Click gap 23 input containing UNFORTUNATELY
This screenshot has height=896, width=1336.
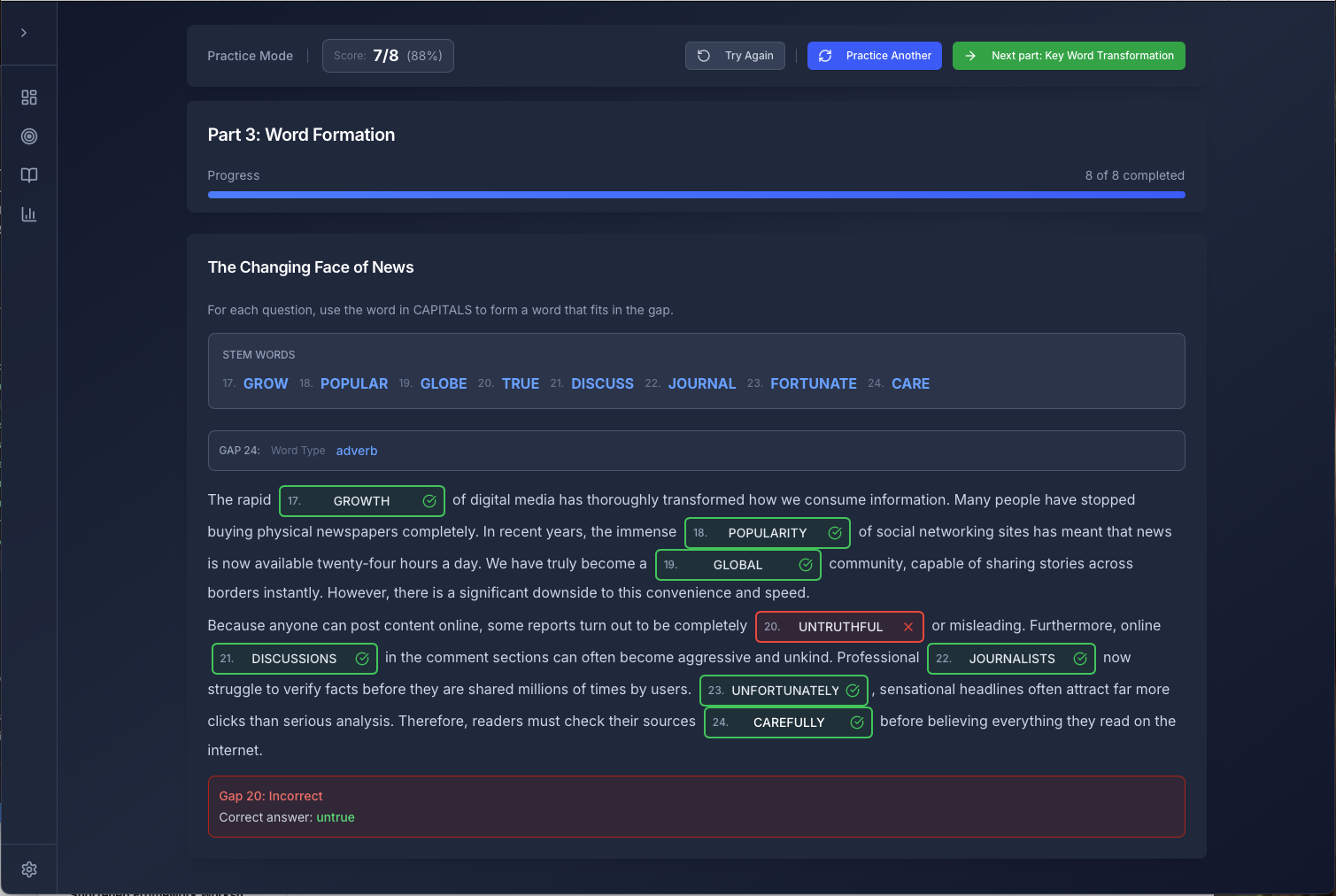tap(784, 691)
